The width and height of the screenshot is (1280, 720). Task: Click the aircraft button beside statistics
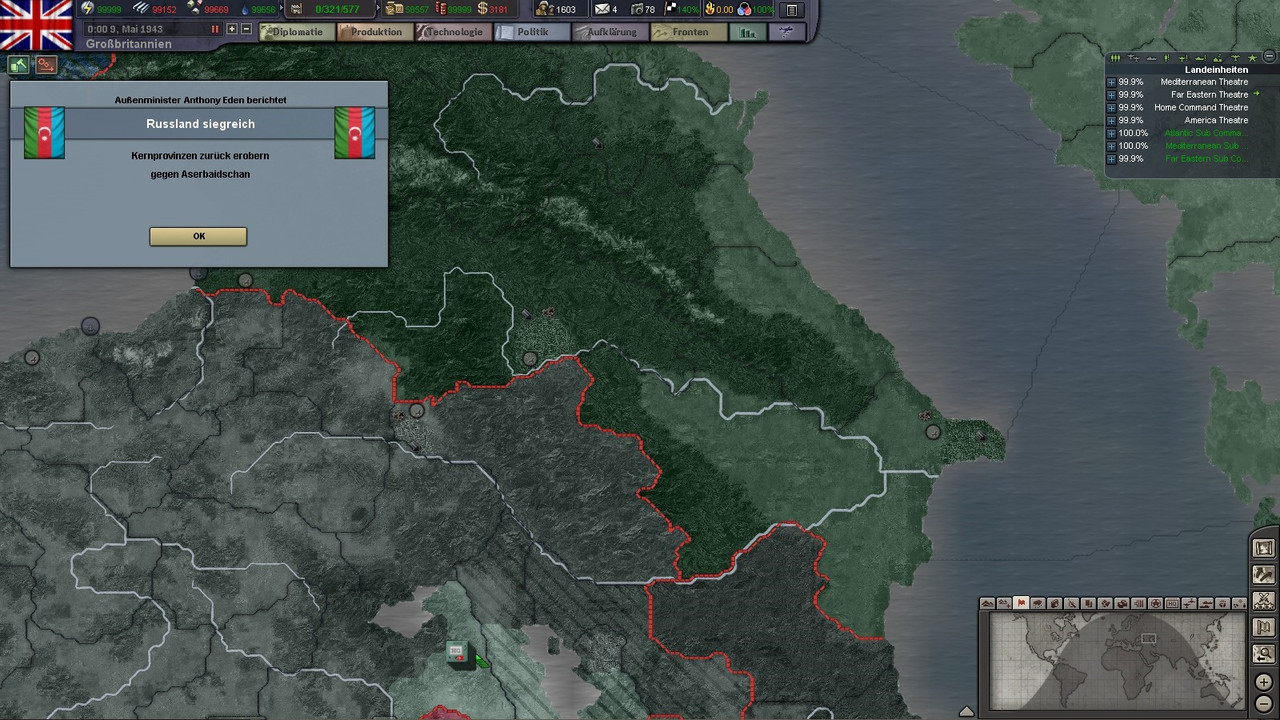click(x=787, y=32)
